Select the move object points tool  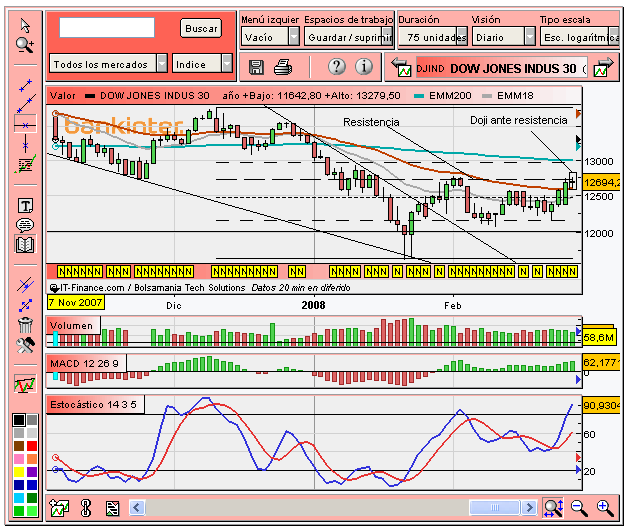[x=25, y=305]
